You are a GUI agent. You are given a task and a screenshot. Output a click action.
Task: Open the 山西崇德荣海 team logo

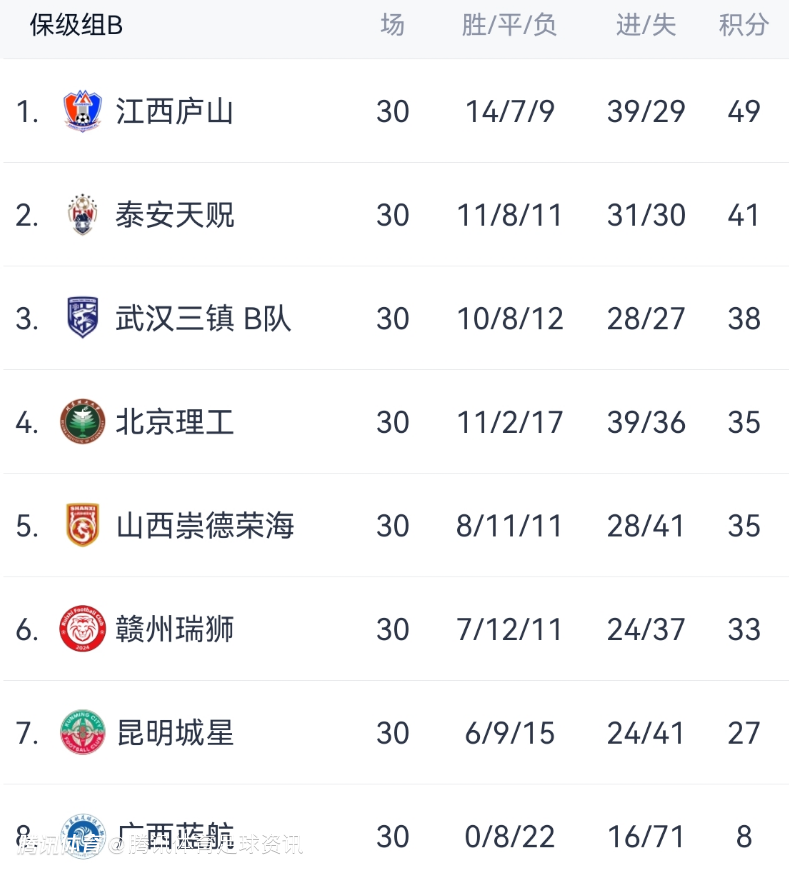pyautogui.click(x=82, y=525)
